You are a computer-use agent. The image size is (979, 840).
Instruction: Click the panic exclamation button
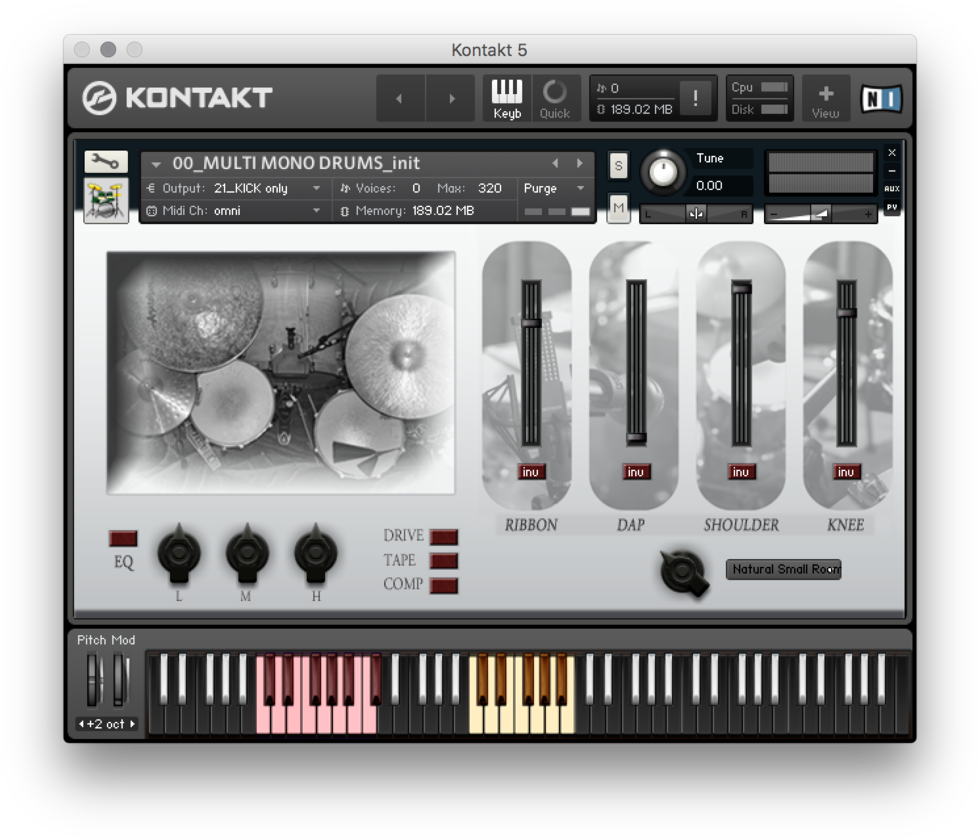click(x=695, y=98)
